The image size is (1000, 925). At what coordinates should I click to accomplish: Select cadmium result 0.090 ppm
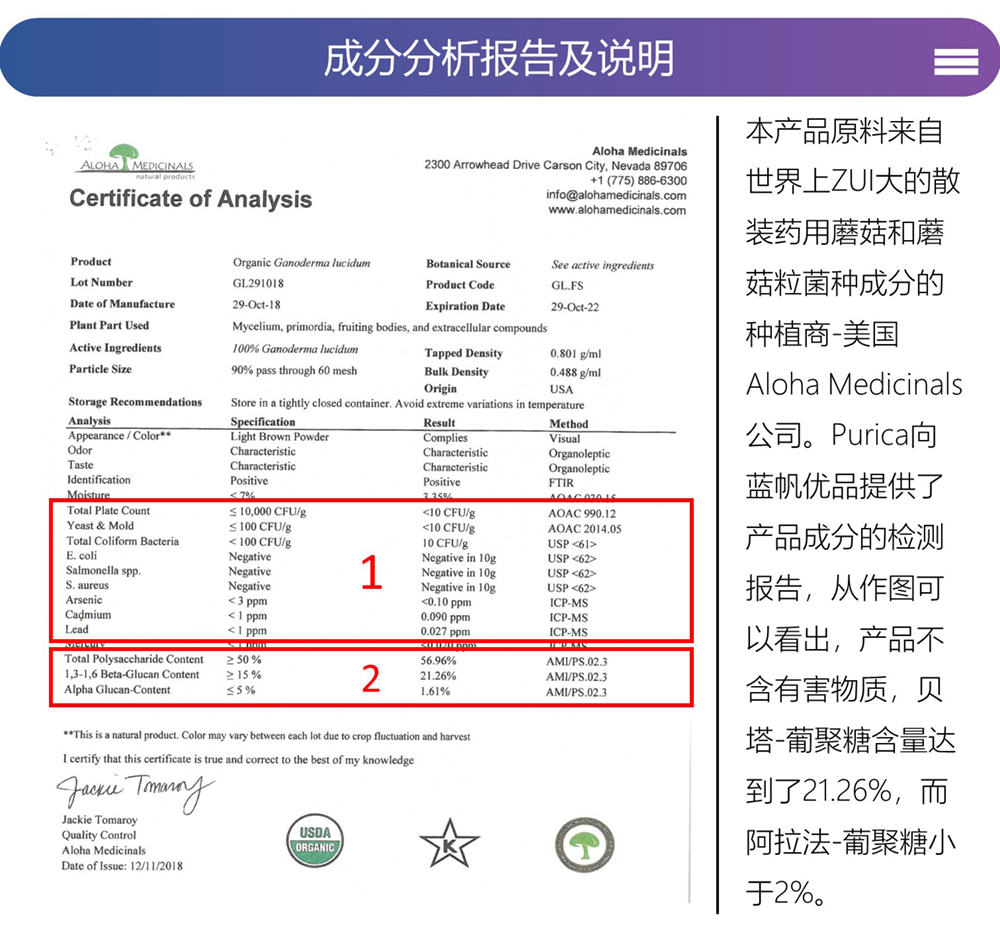click(x=445, y=617)
